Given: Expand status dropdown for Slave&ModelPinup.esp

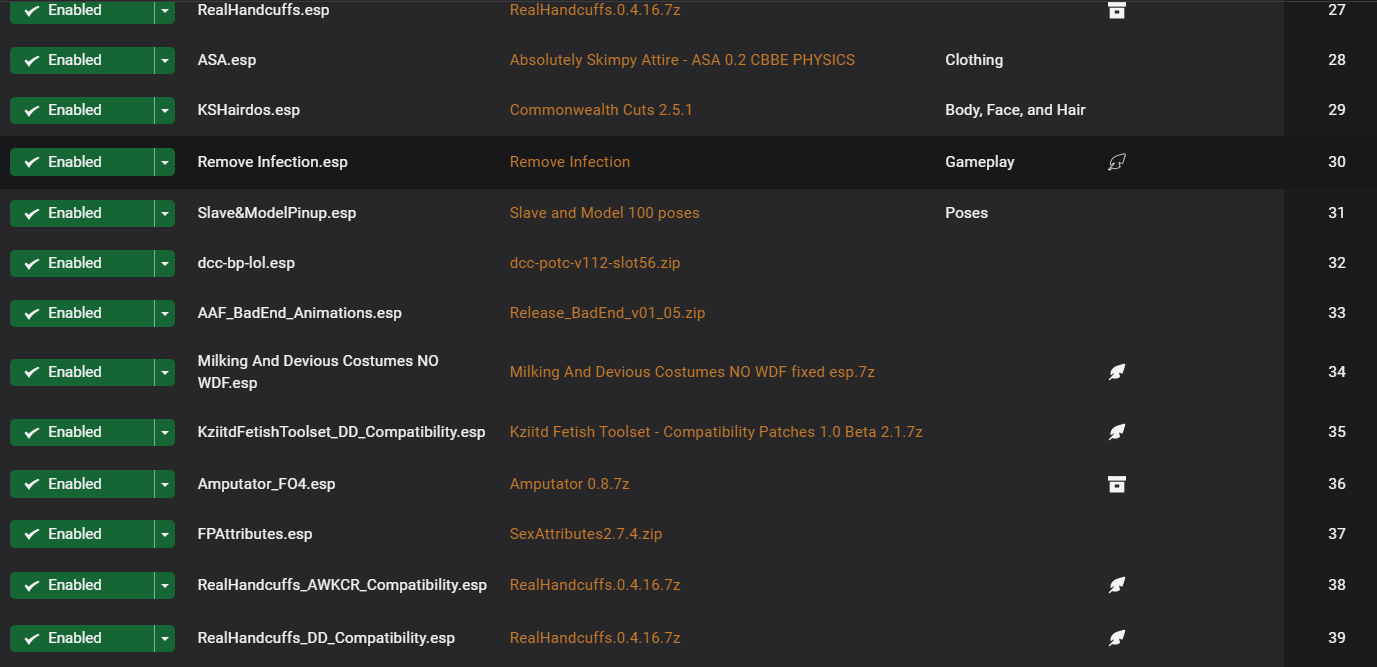Looking at the screenshot, I should (165, 213).
